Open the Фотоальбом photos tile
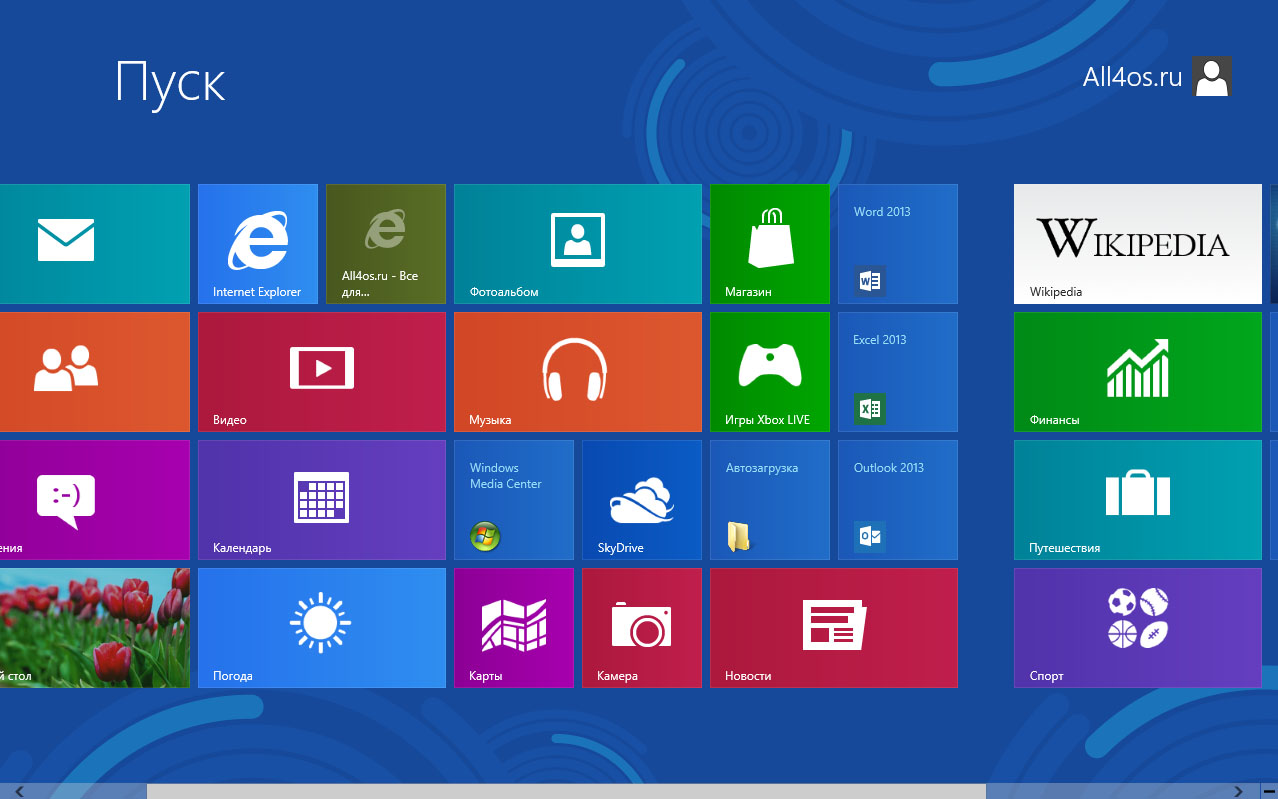This screenshot has height=799, width=1278. (x=578, y=244)
